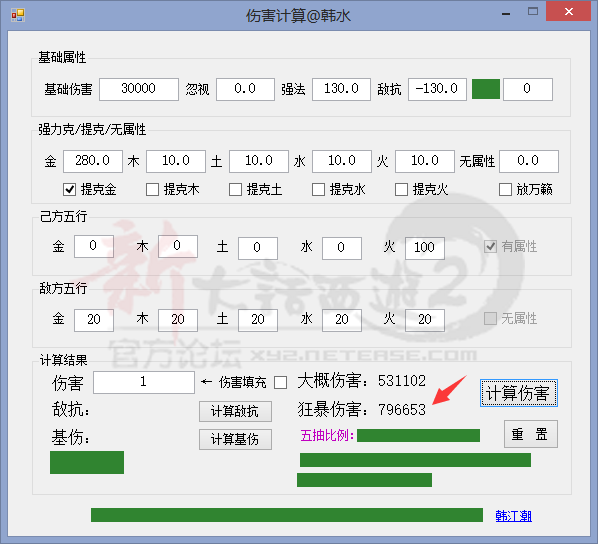
Task: Click the 敌抗 input showing -130.0
Action: click(437, 89)
